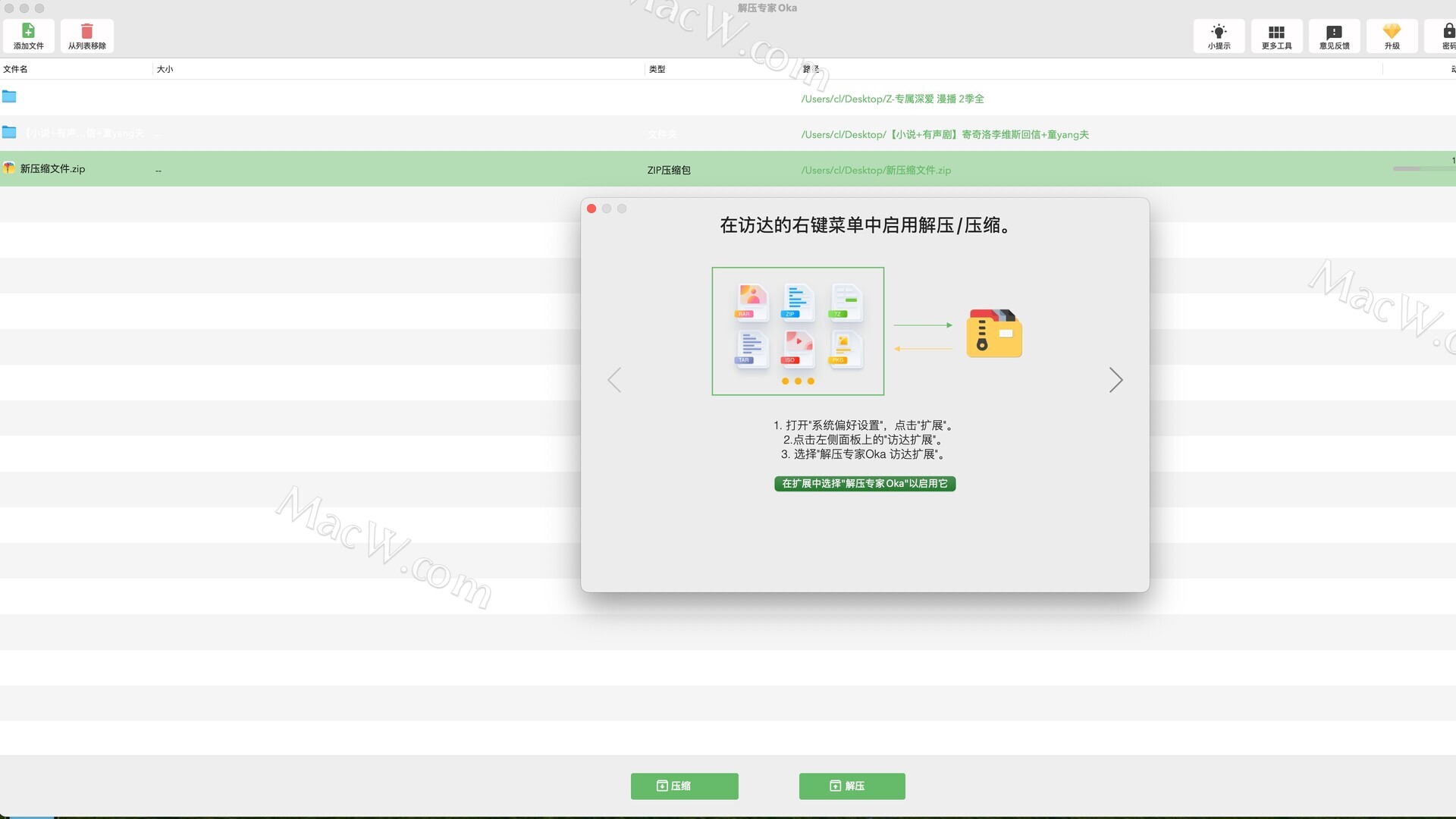Viewport: 1456px width, 819px height.
Task: Click path /Users/cl/Desktop/新压缩文件.zip
Action: click(x=876, y=170)
